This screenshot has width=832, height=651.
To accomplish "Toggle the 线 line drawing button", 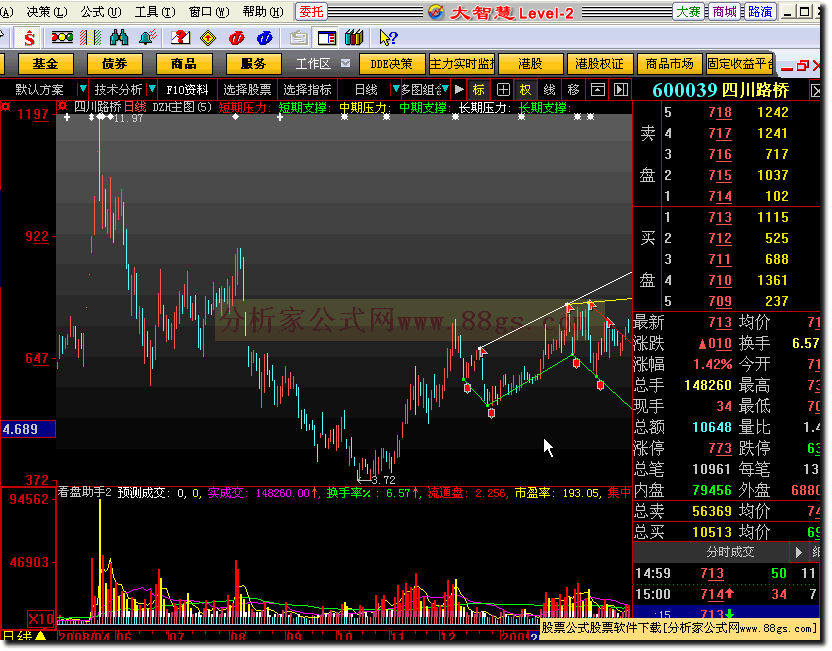I will point(549,90).
